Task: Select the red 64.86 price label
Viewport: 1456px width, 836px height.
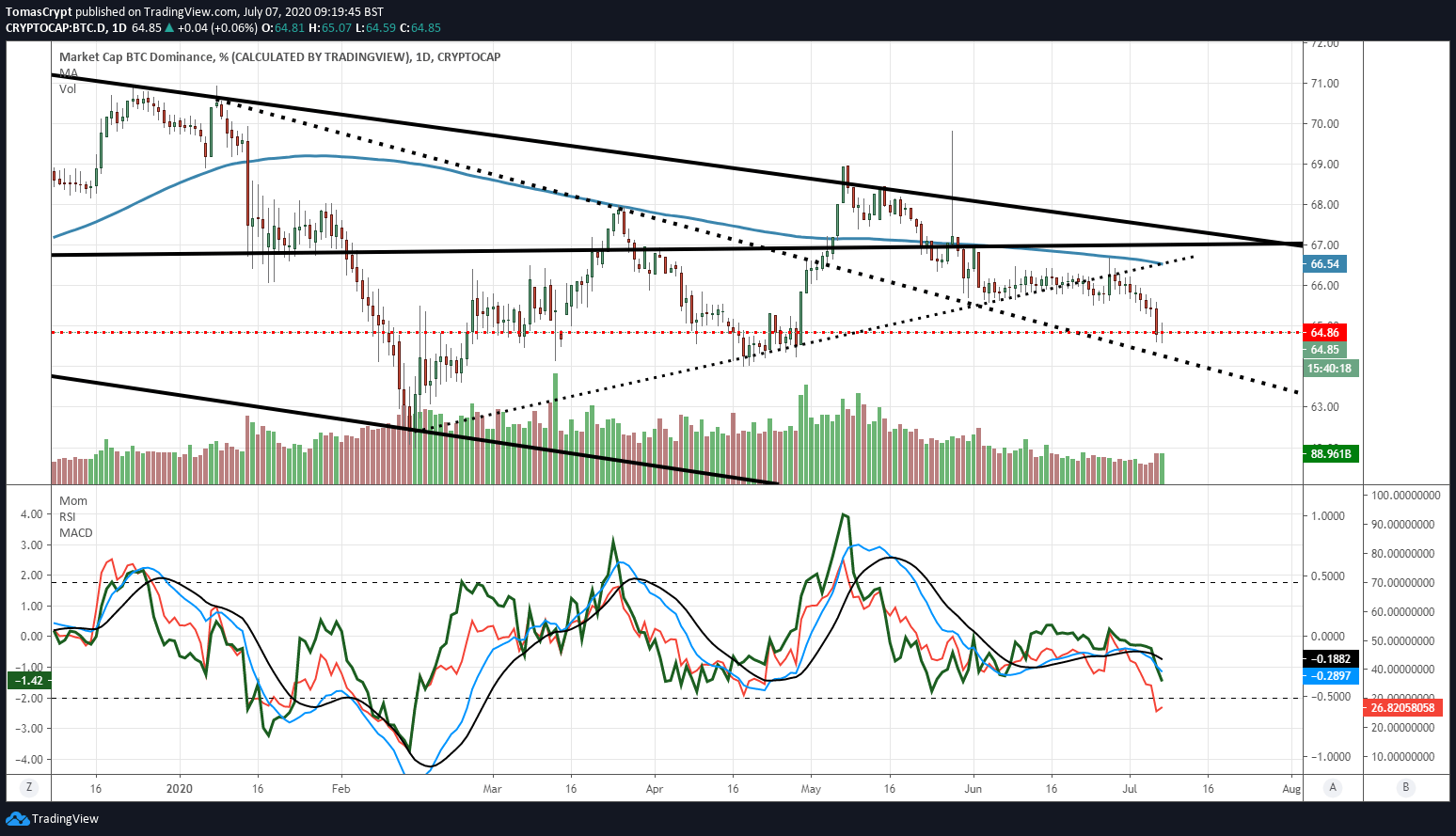Action: (x=1325, y=332)
